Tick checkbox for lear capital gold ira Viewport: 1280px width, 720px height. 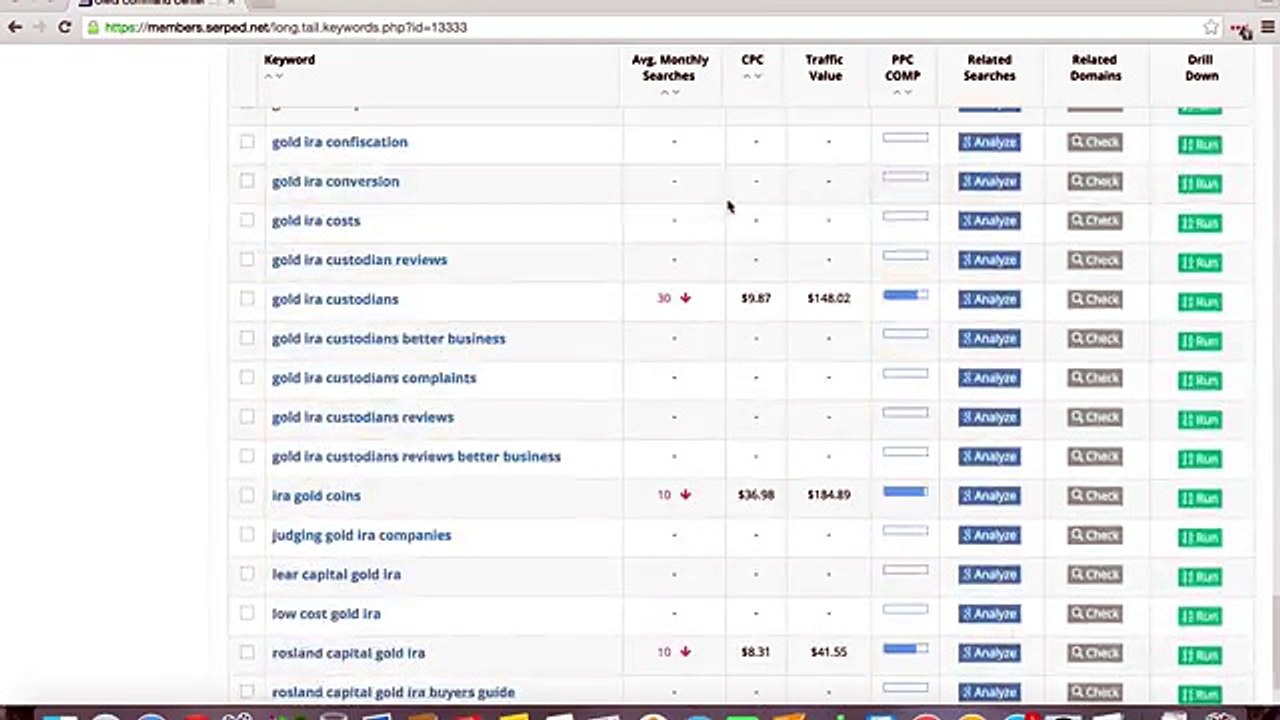click(x=247, y=574)
